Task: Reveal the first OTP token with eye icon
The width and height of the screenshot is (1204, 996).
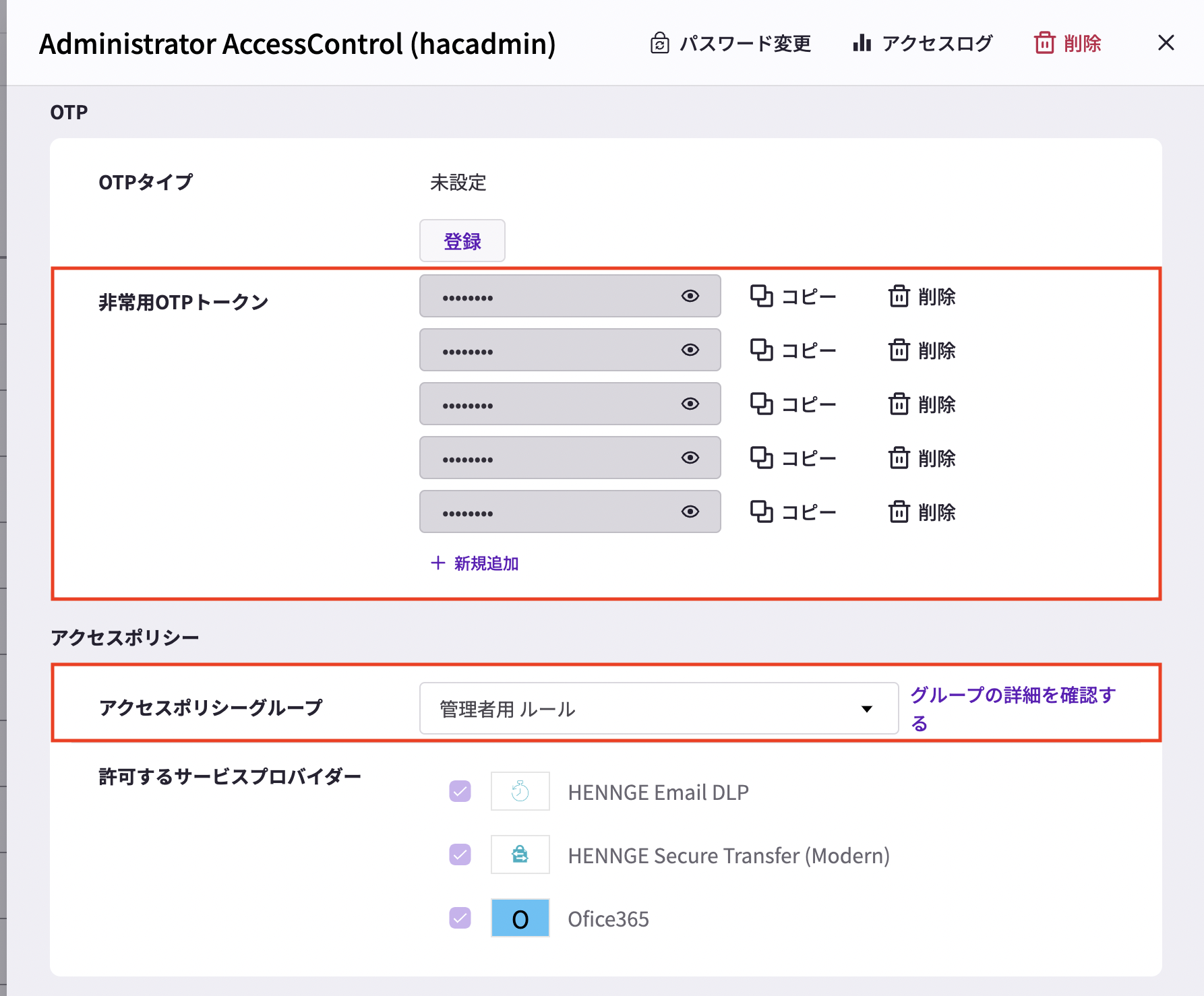Action: click(x=690, y=297)
